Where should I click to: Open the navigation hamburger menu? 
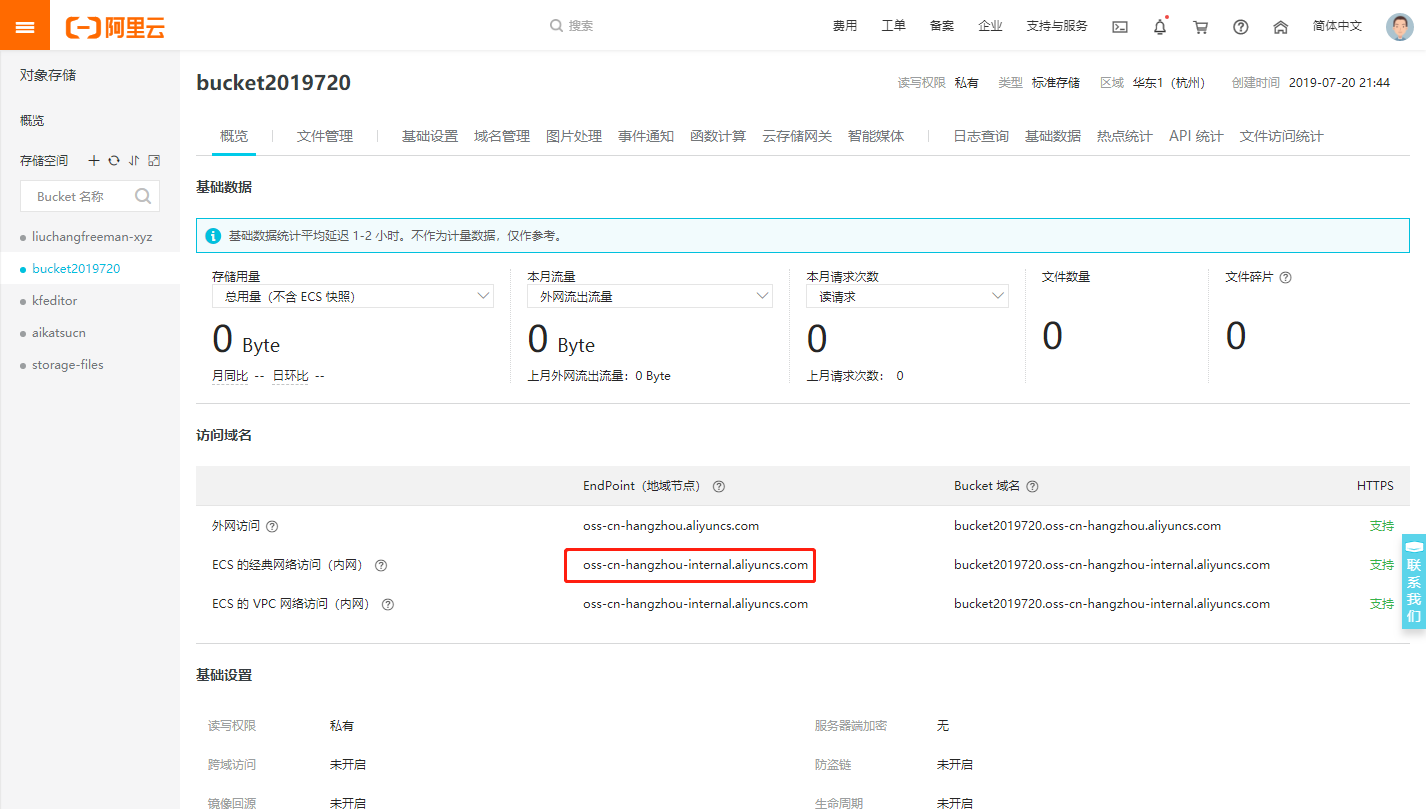[x=24, y=25]
